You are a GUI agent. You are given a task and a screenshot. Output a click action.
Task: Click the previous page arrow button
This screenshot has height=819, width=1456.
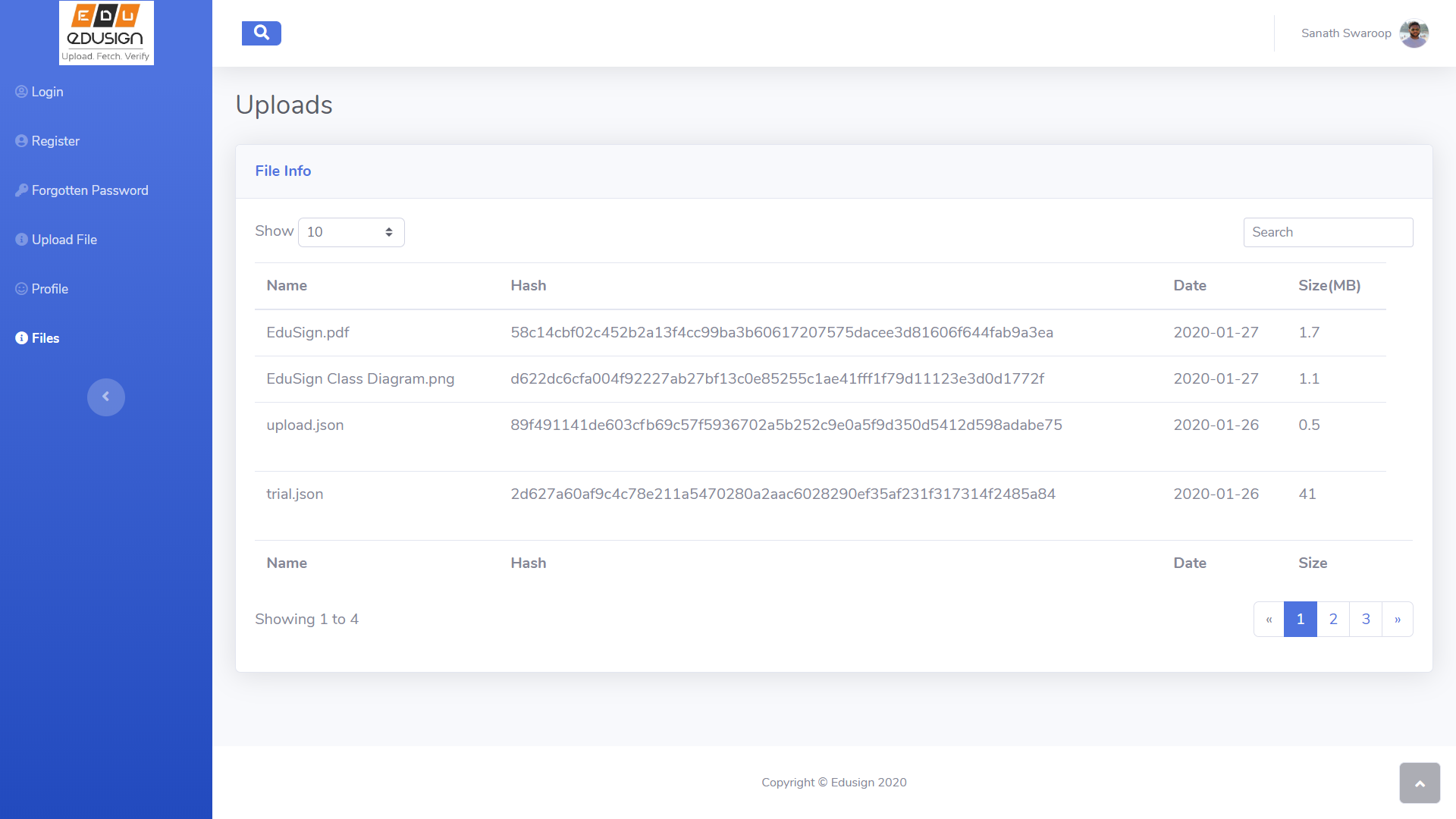pos(1269,619)
